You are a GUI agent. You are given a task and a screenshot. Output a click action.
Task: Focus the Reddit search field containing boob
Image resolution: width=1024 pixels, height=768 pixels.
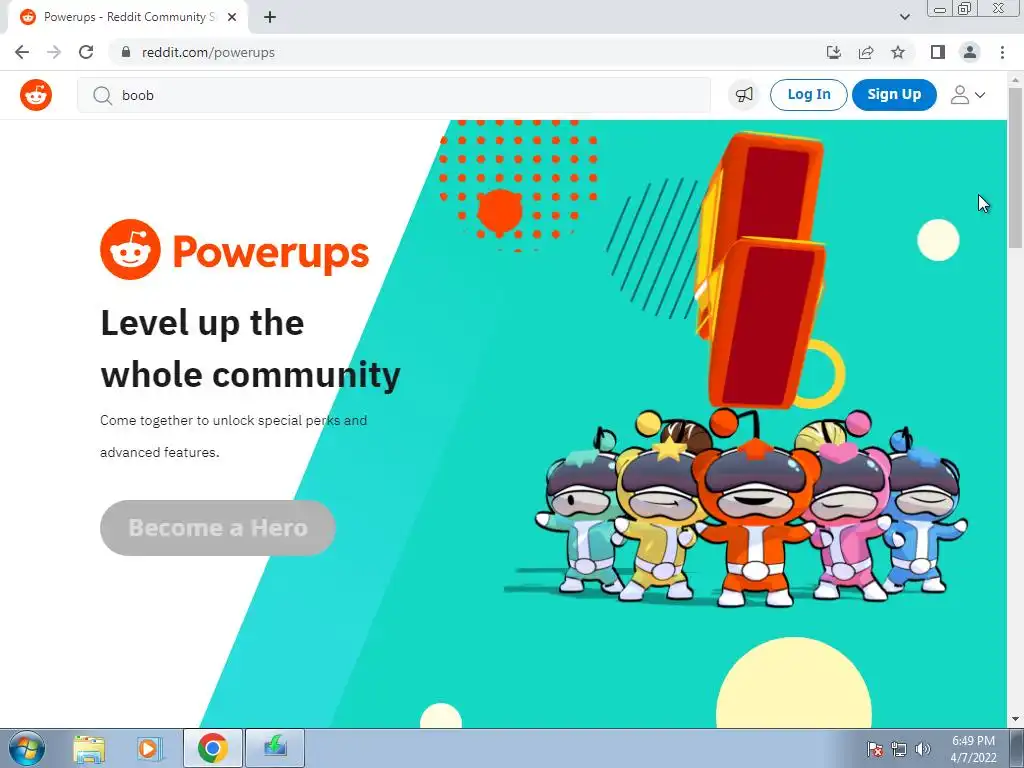394,95
